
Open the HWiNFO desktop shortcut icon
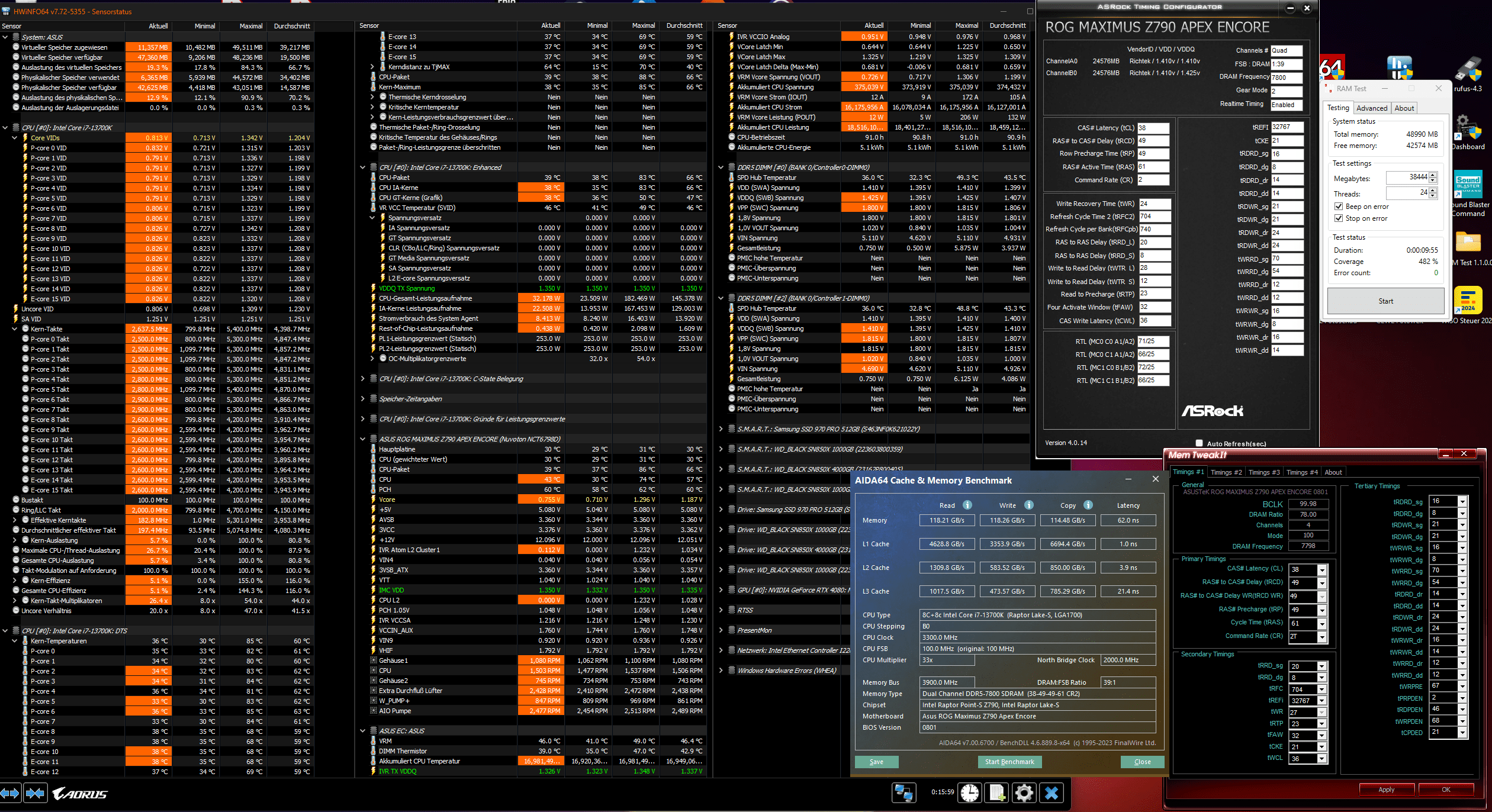(1400, 68)
